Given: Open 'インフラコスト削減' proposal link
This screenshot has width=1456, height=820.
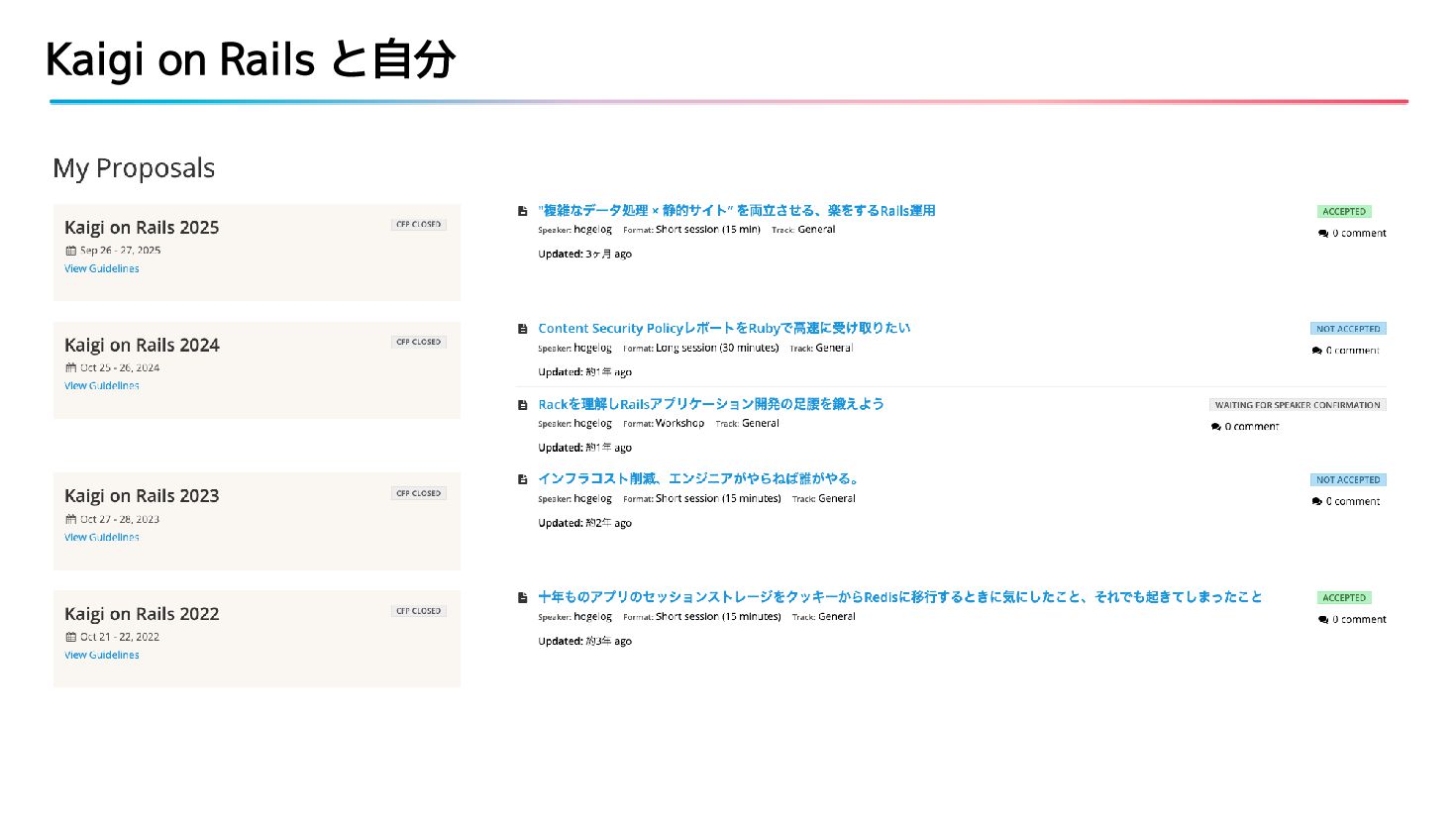Looking at the screenshot, I should (699, 479).
